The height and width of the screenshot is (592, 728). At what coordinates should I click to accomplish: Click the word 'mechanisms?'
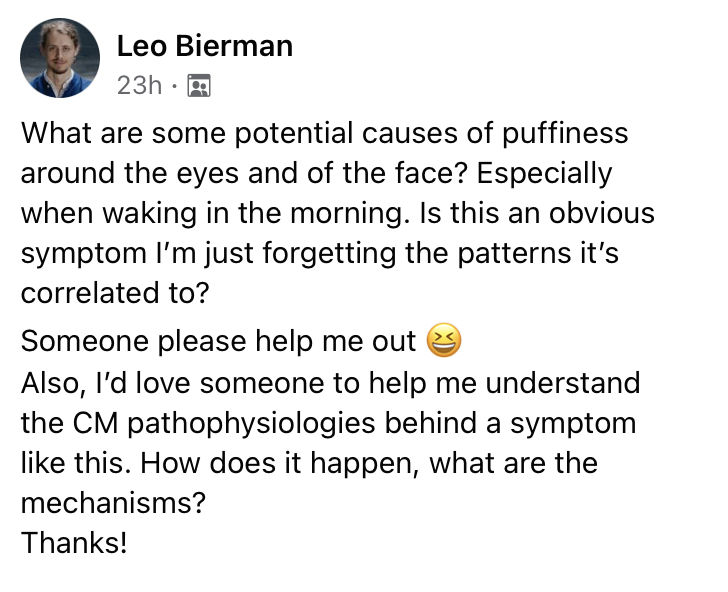pos(113,503)
